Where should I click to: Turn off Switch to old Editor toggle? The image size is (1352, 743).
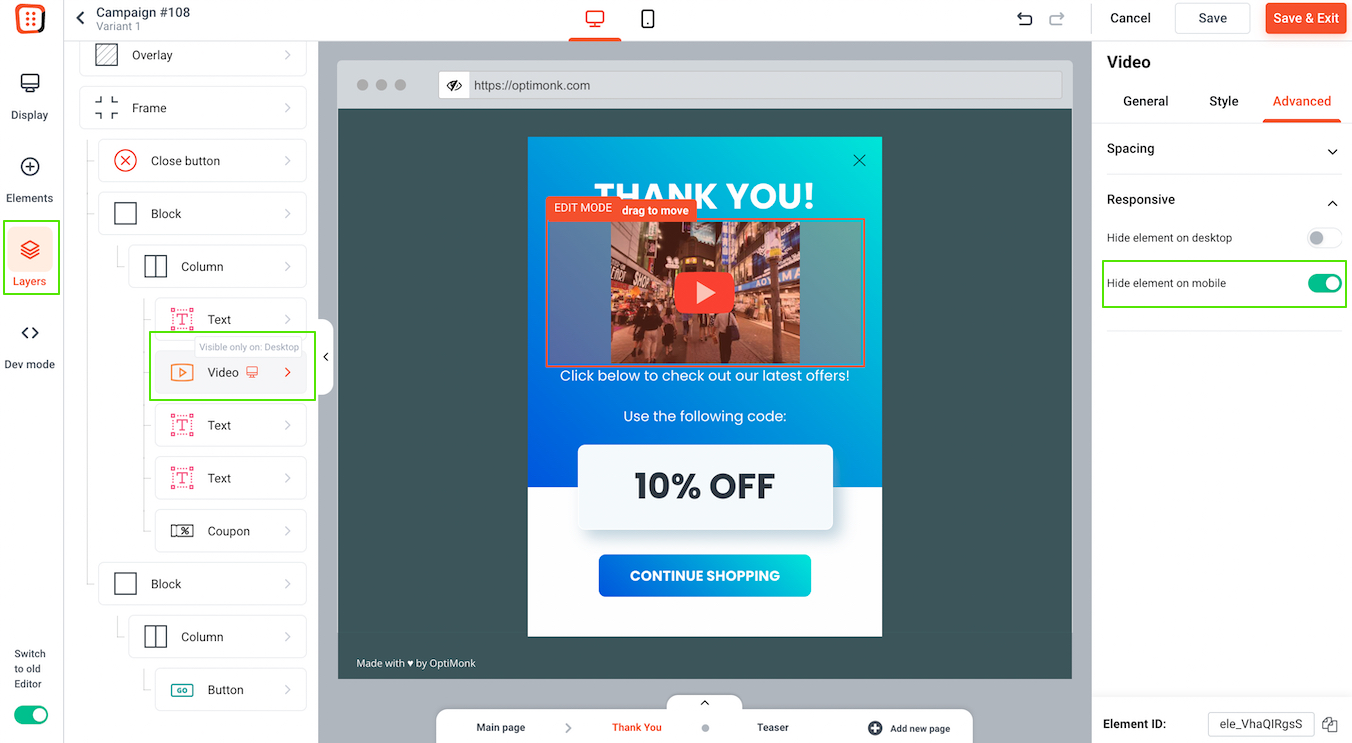pyautogui.click(x=30, y=714)
